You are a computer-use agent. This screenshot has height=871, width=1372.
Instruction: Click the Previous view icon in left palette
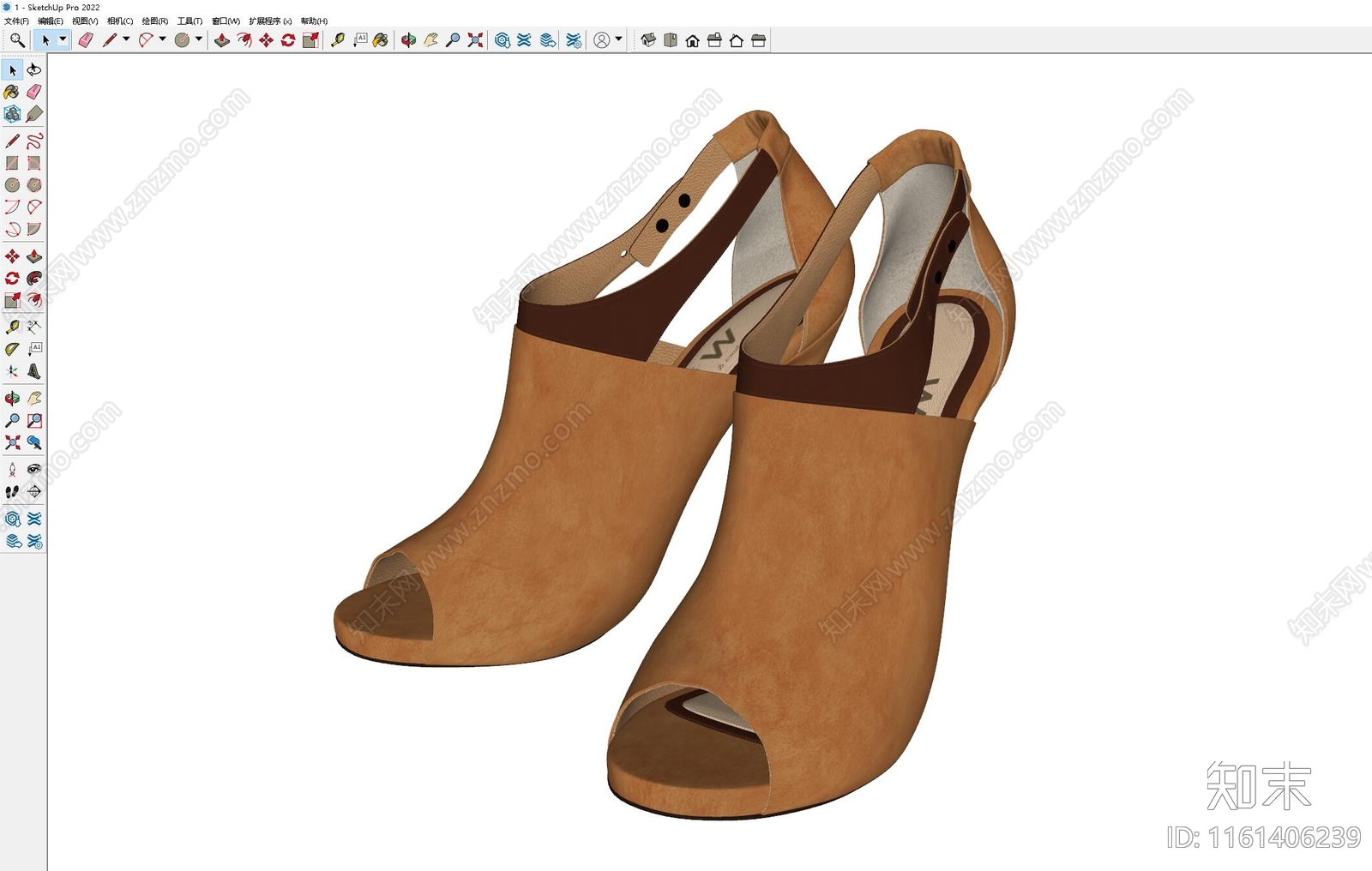click(34, 442)
